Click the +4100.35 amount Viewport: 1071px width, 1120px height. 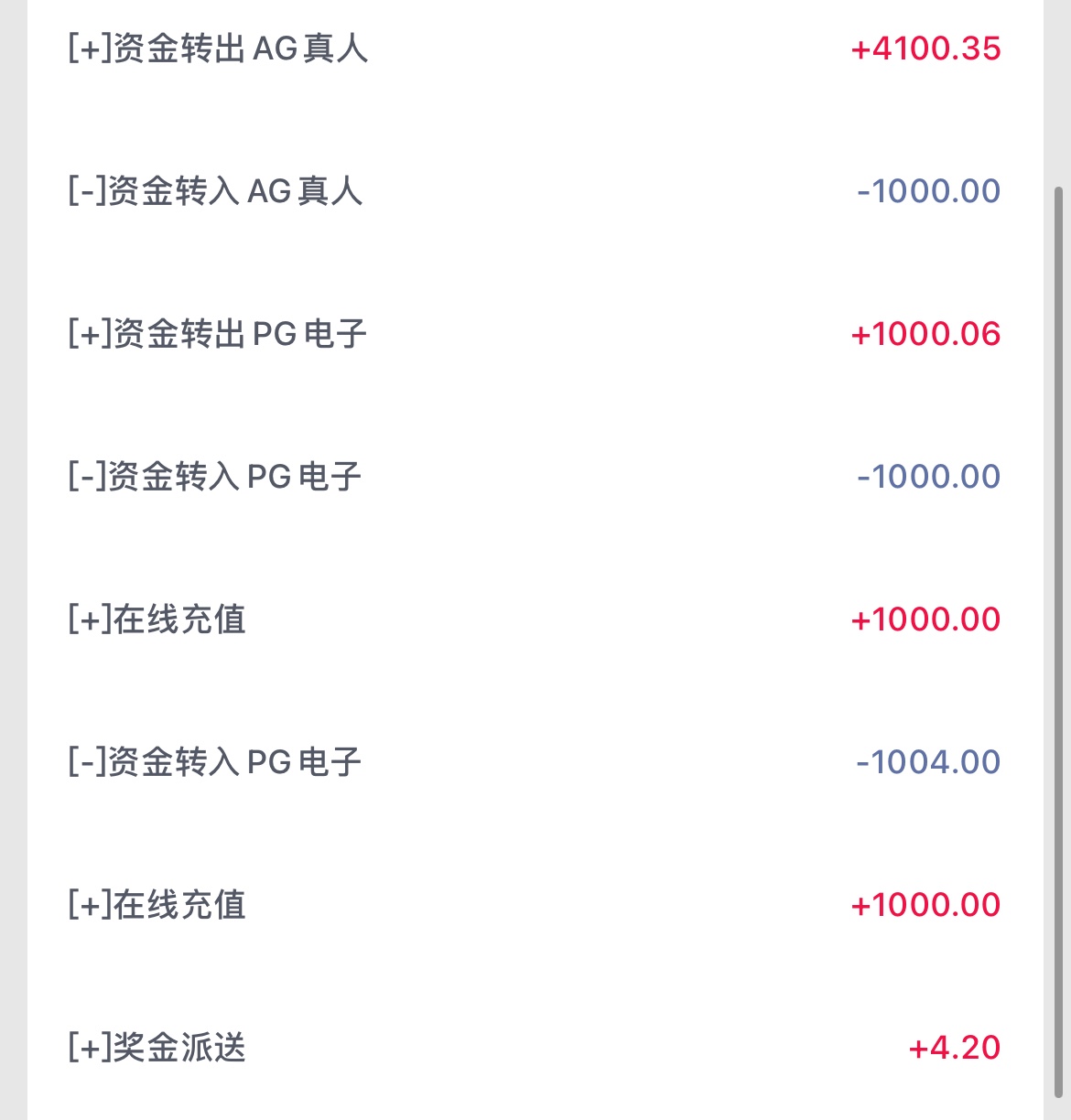pyautogui.click(x=925, y=48)
